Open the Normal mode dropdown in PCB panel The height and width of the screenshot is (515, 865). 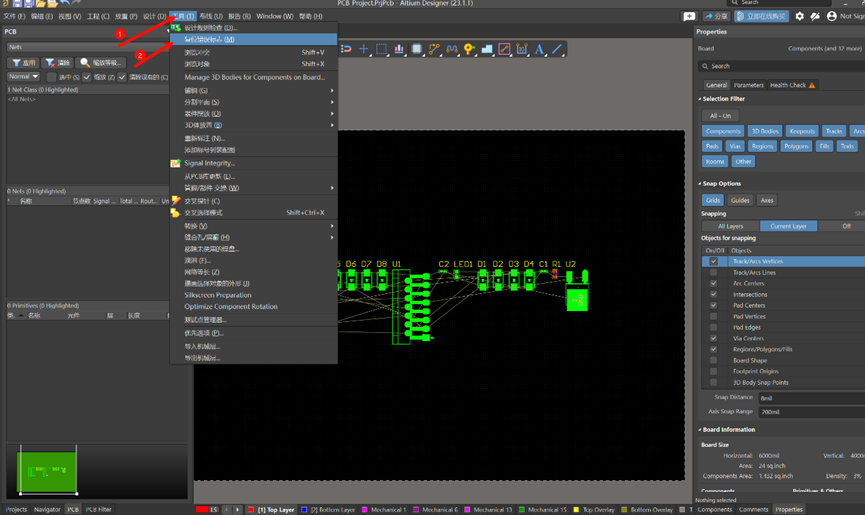click(x=23, y=77)
